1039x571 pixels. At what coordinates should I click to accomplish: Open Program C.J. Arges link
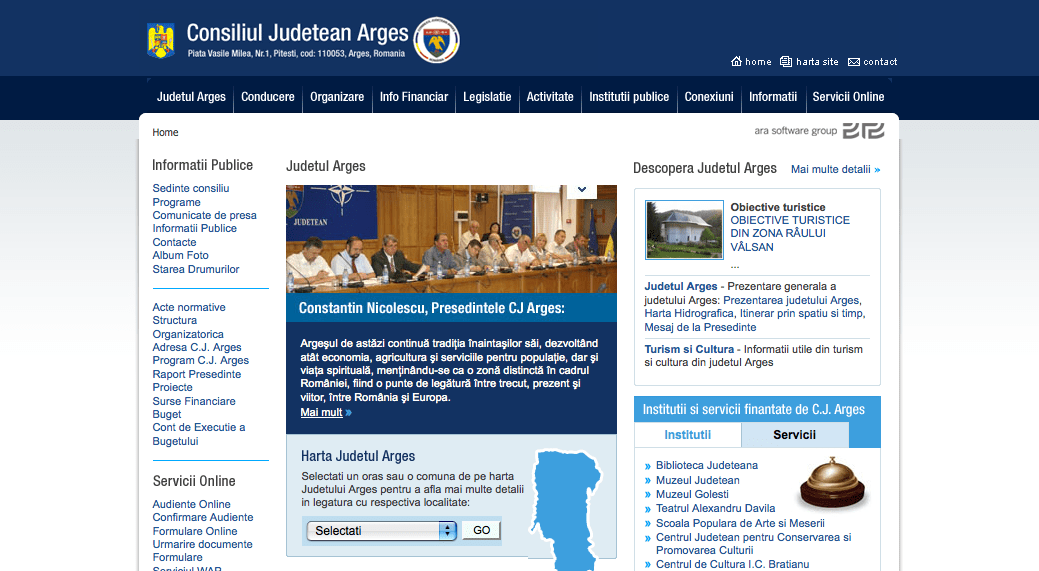click(x=201, y=360)
